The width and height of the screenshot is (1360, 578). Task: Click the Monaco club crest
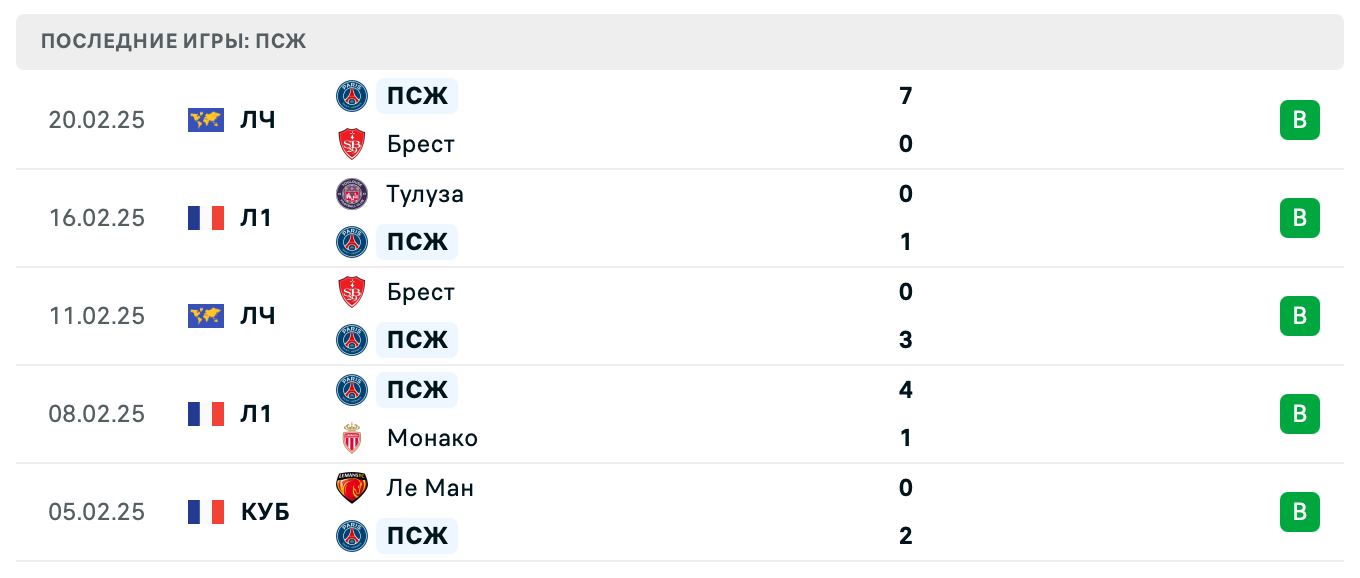click(352, 438)
